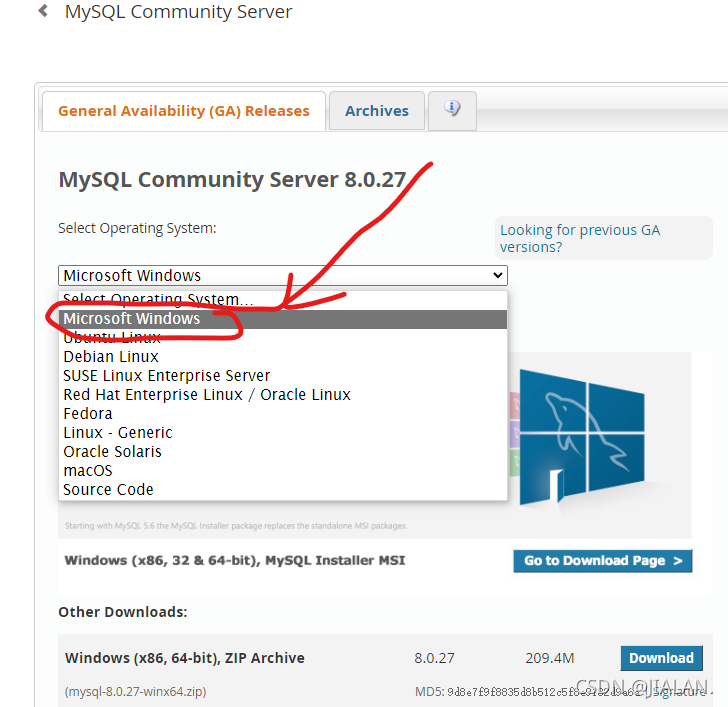Open Looking for previous GA versions link
The width and height of the screenshot is (728, 707).
click(580, 238)
